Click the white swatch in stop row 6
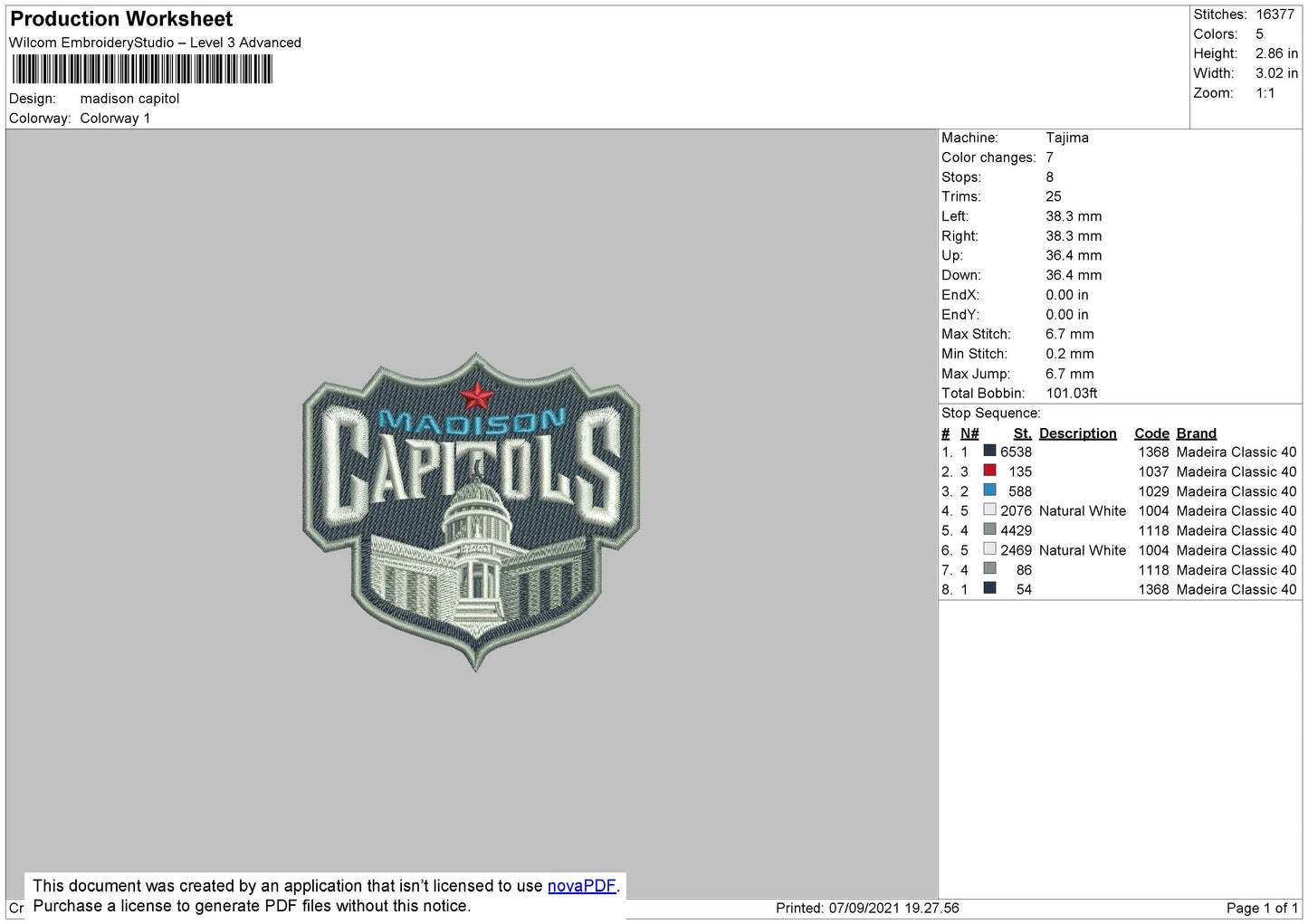Screen dimensions: 1308x924 (x=989, y=549)
